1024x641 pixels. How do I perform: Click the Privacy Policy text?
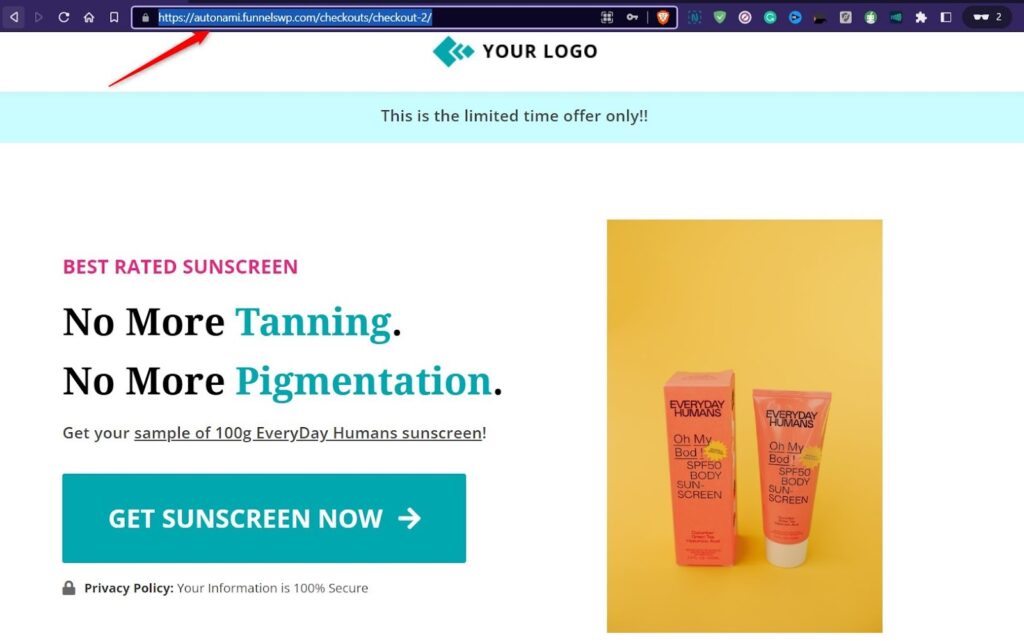tap(129, 588)
